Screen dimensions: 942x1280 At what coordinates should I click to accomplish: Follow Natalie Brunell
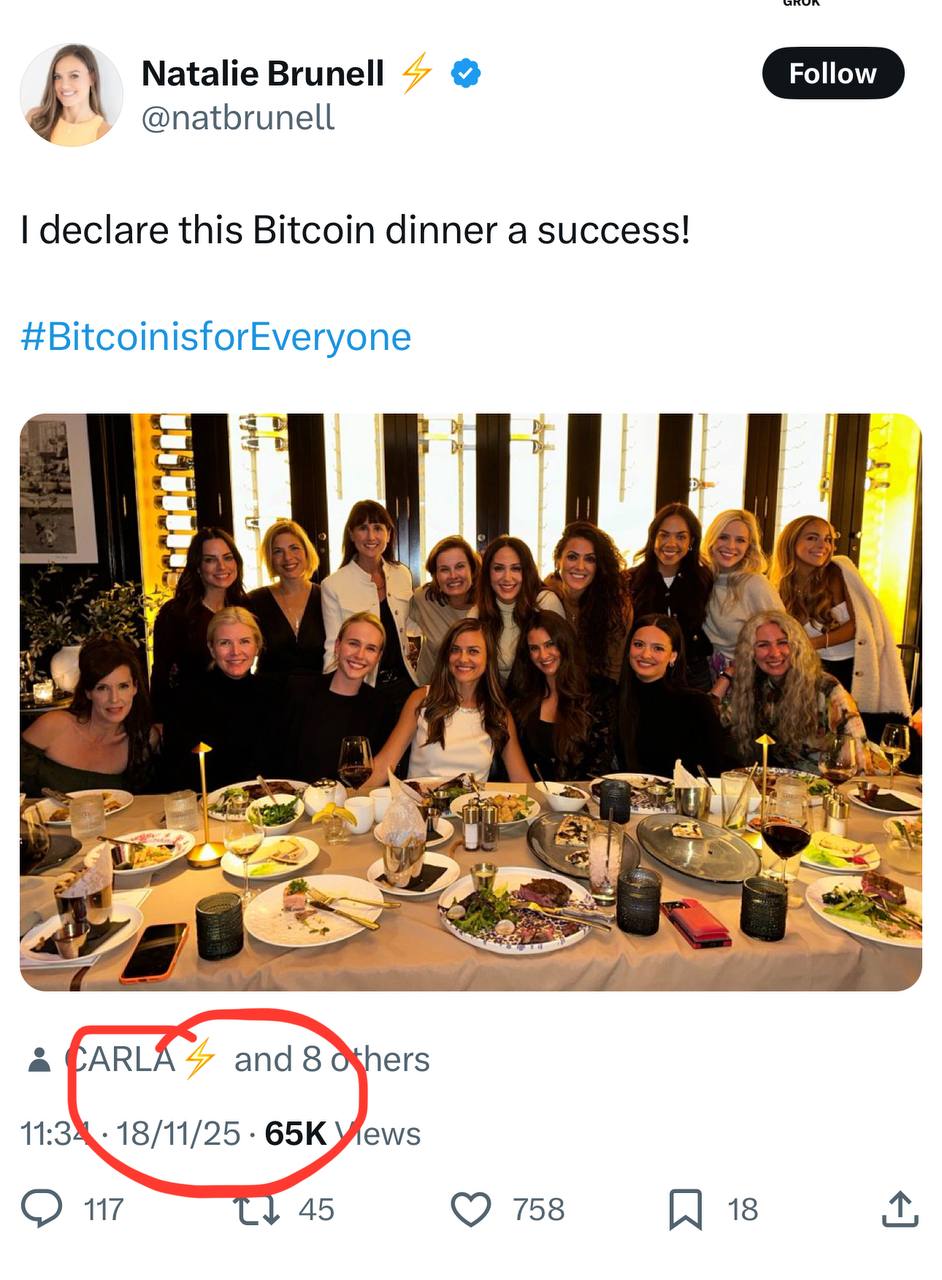833,72
